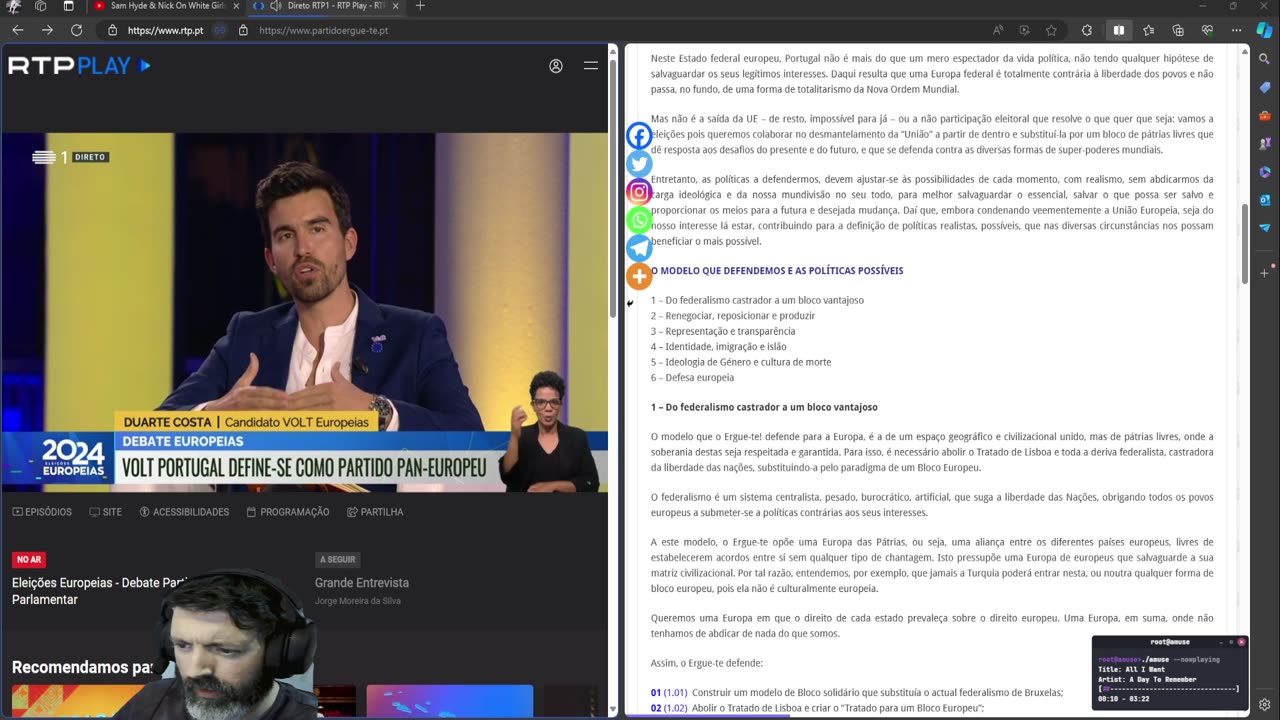1280x720 pixels.
Task: Open the RTP Play user account icon
Action: tap(556, 66)
